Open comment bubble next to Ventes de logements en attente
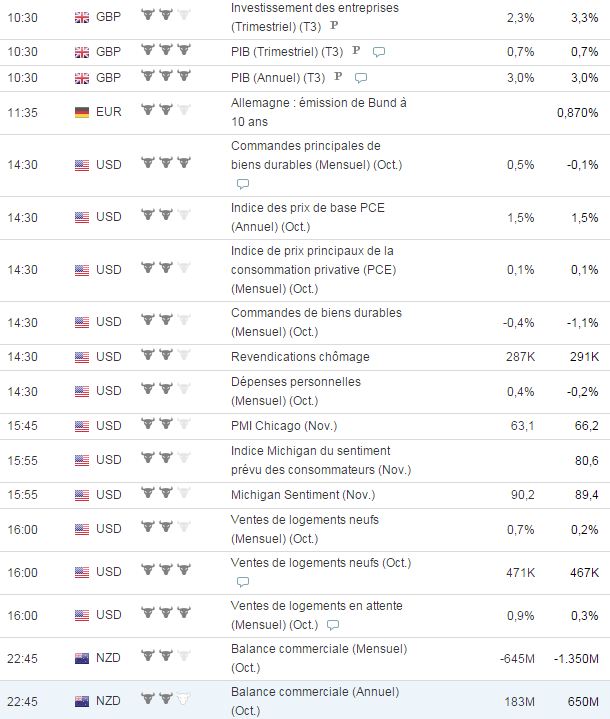 (333, 625)
